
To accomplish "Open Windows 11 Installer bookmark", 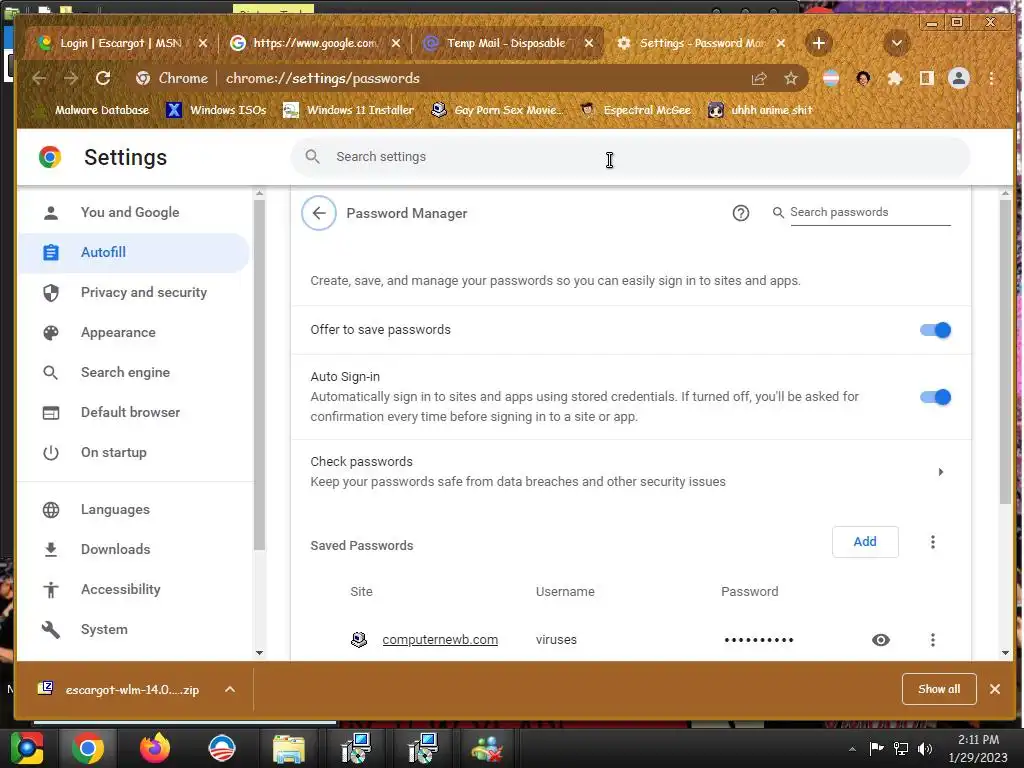I will (x=348, y=110).
